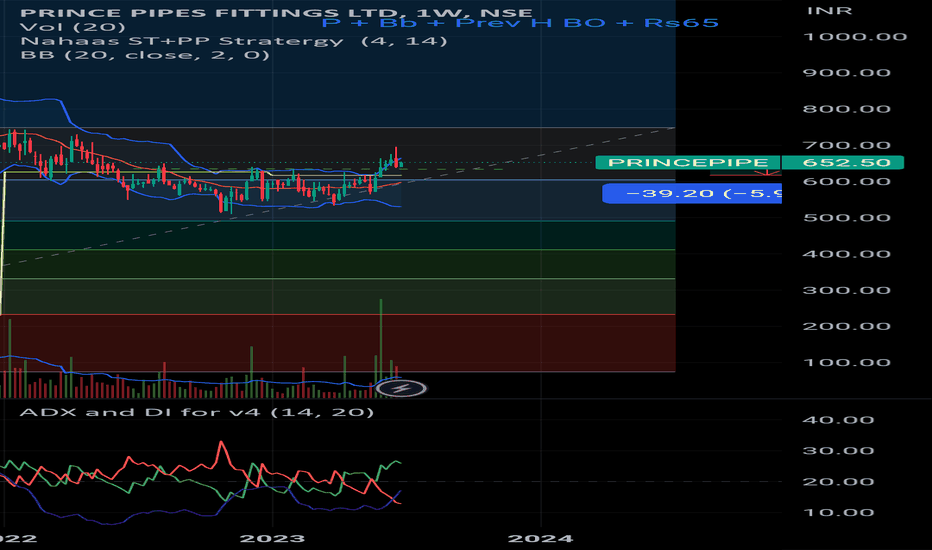Screen dimensions: 932x550
Task: Click the 2024 time axis label
Action: [x=540, y=539]
